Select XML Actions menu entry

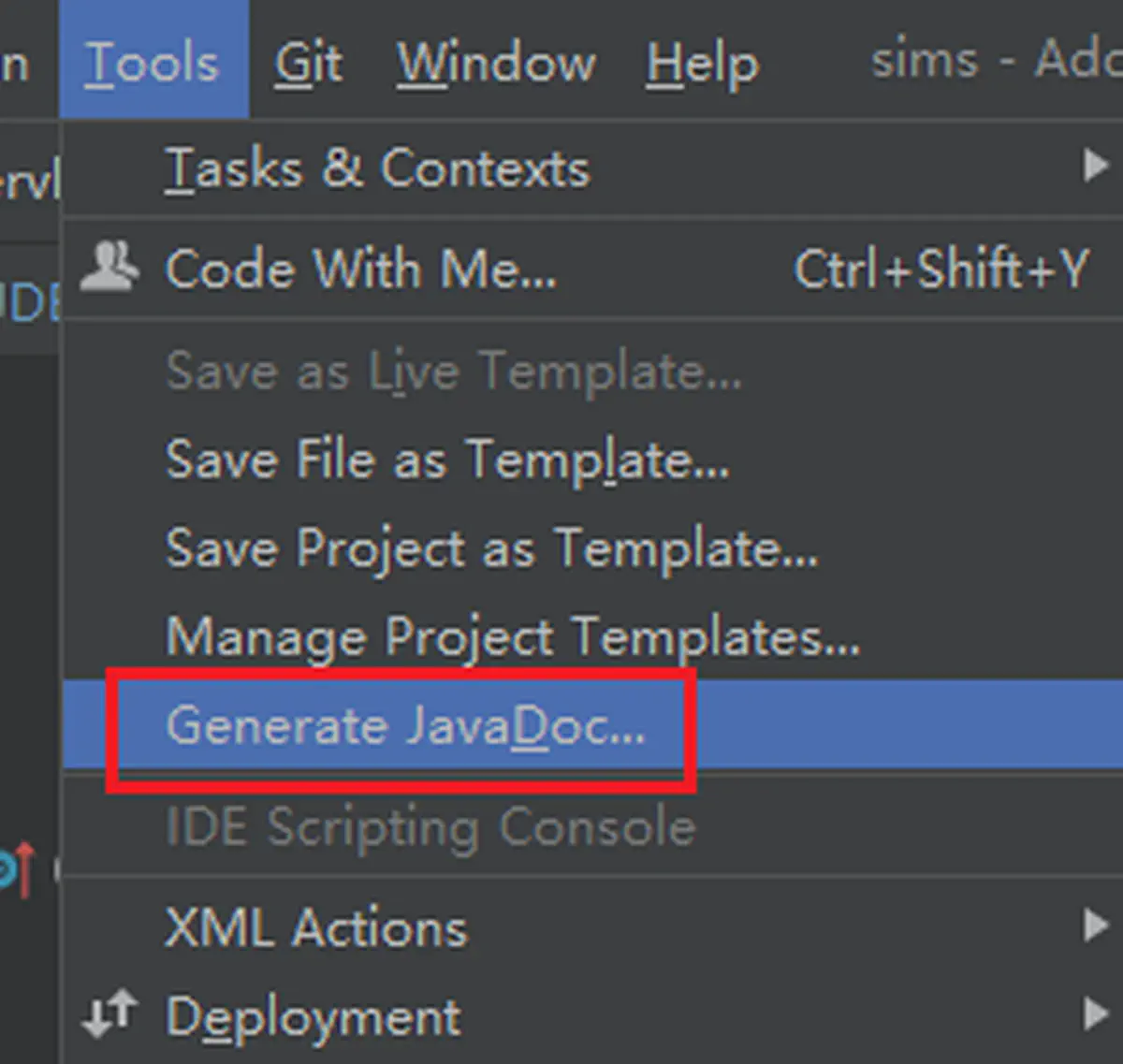coord(593,927)
